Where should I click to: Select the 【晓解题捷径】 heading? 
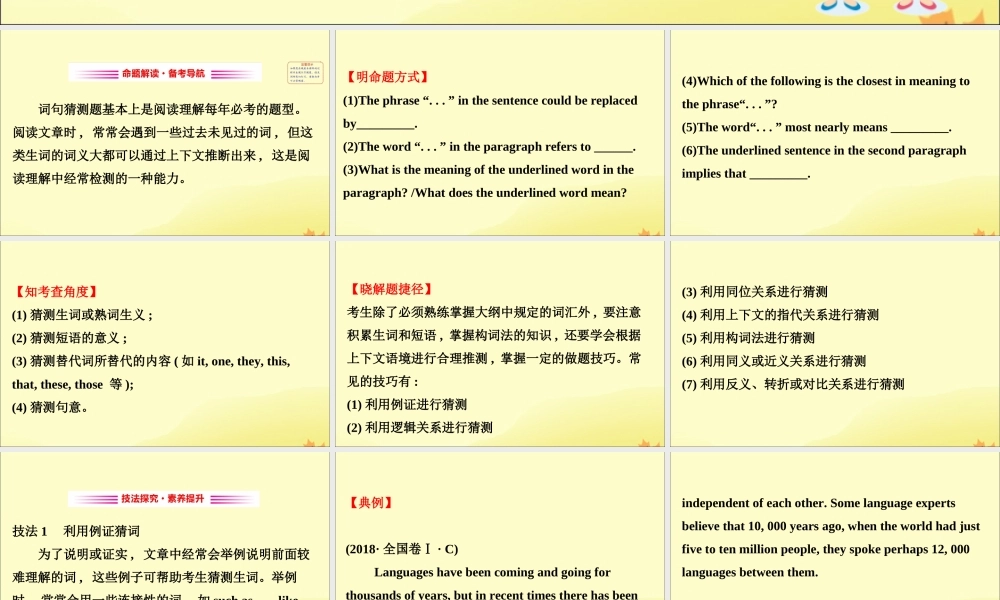pyautogui.click(x=390, y=289)
